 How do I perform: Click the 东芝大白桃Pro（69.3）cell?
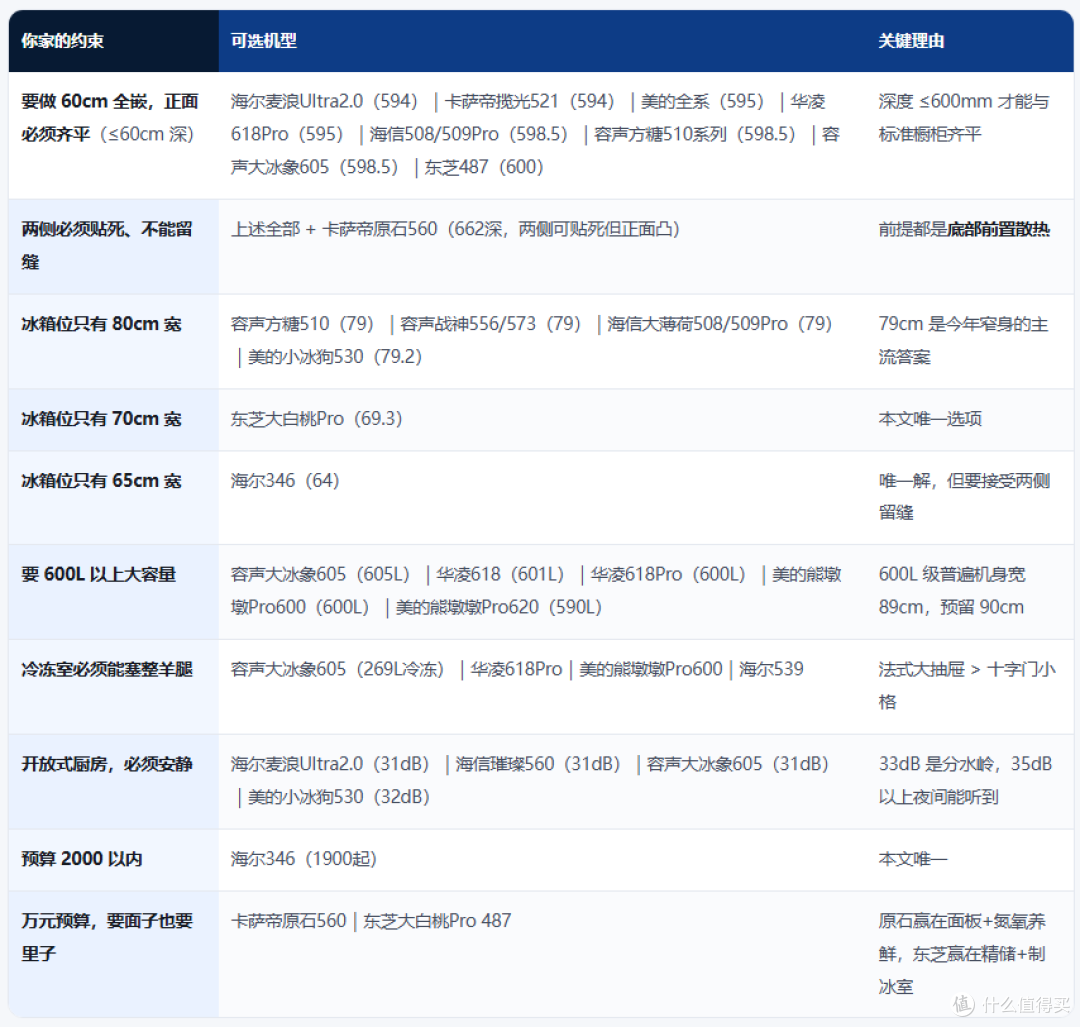coord(542,419)
